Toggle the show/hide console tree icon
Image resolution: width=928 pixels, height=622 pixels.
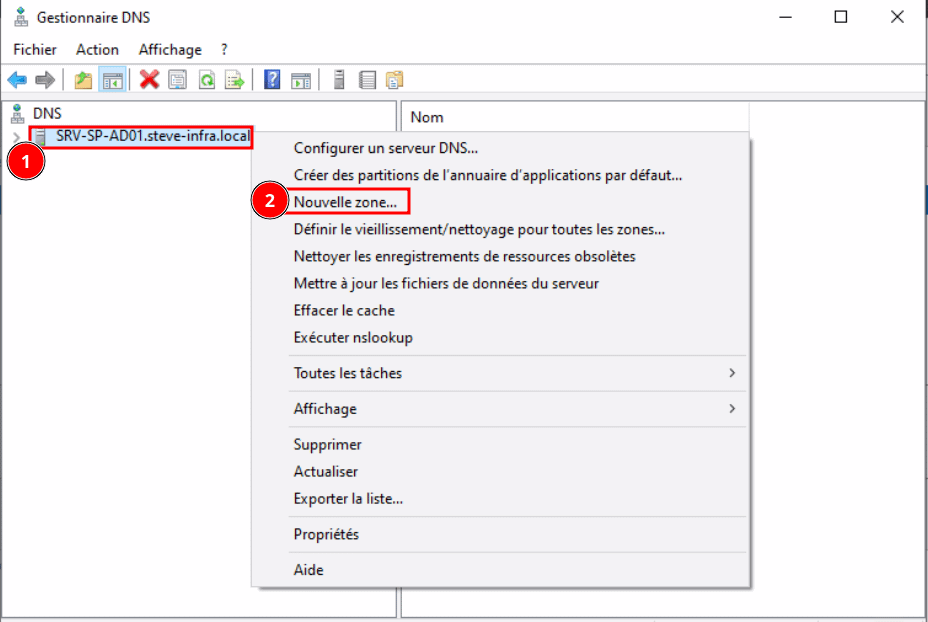pyautogui.click(x=112, y=80)
